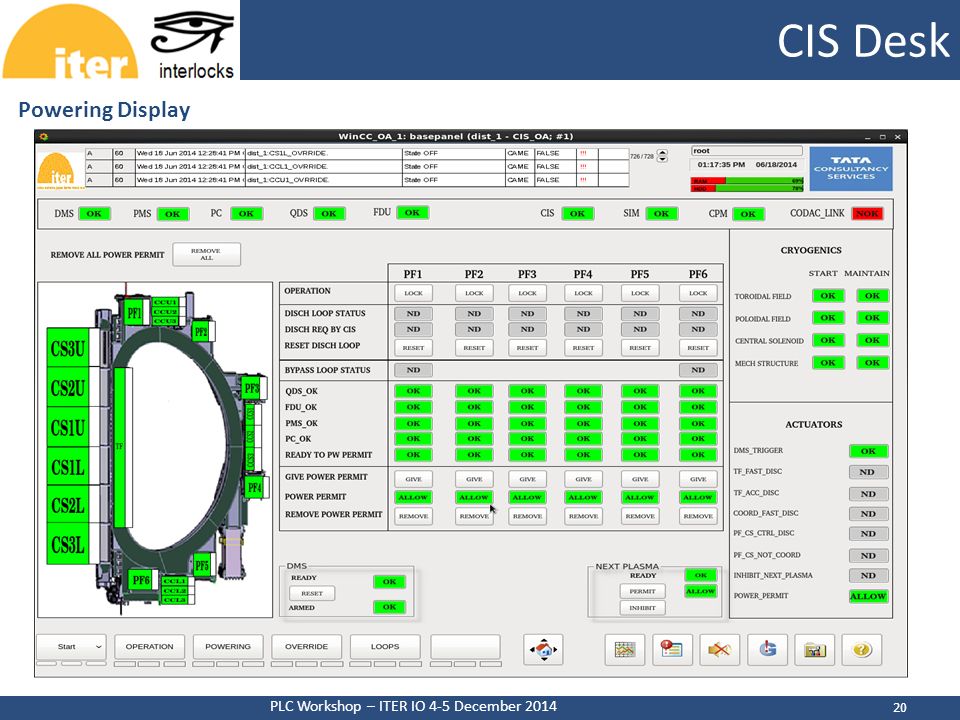Viewport: 960px width, 720px height.
Task: Click the REMOVE ALL power permit button
Action: (x=206, y=254)
